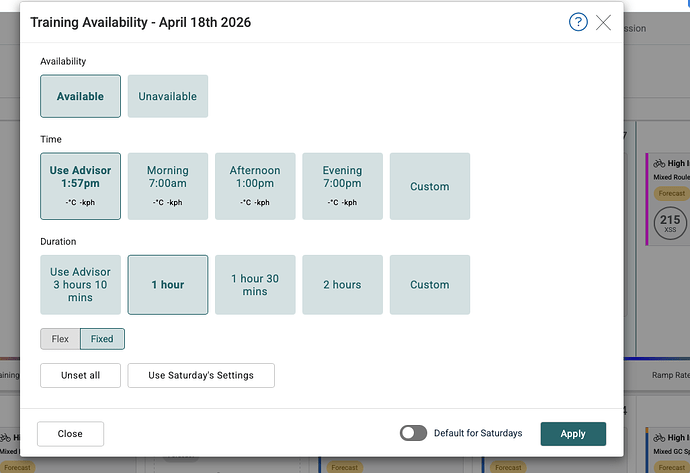Open the help question mark icon
Viewport: 690px width, 473px height.
578,22
